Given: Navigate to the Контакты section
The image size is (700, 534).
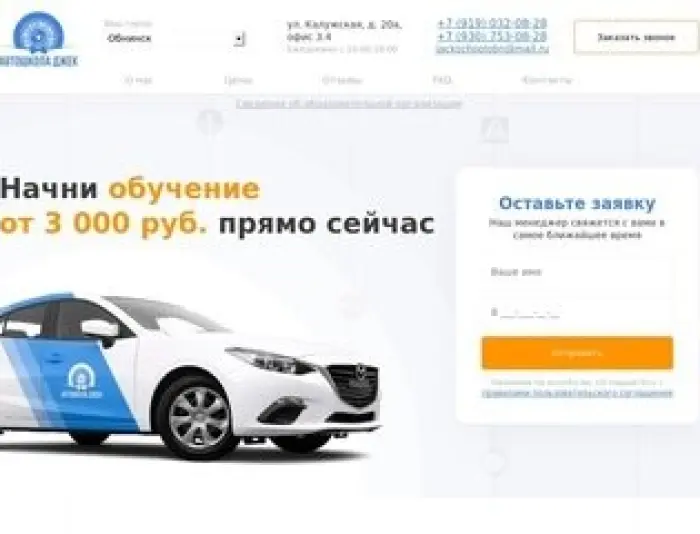Looking at the screenshot, I should [546, 80].
